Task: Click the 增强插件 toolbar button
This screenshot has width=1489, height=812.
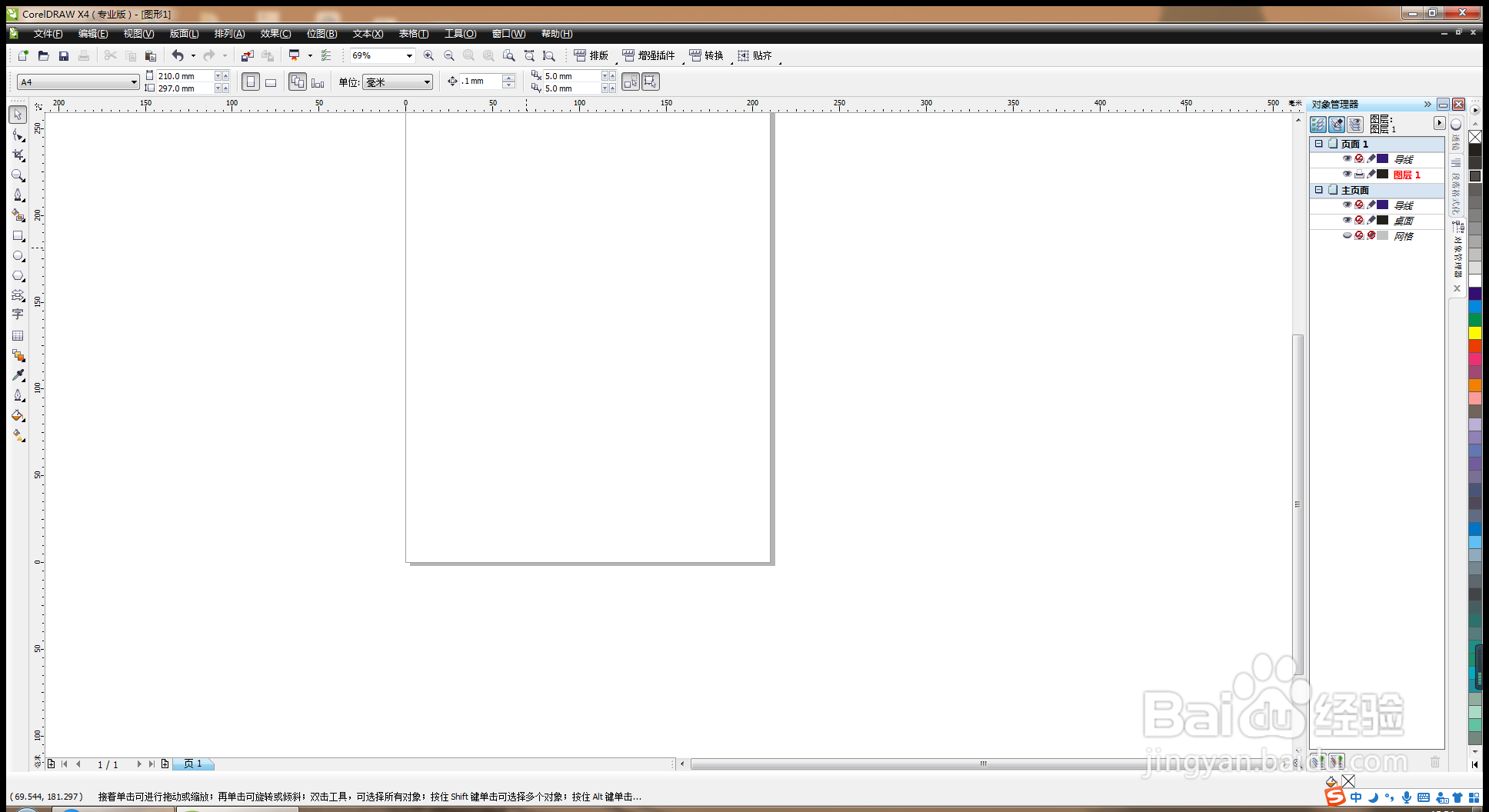Action: click(648, 55)
